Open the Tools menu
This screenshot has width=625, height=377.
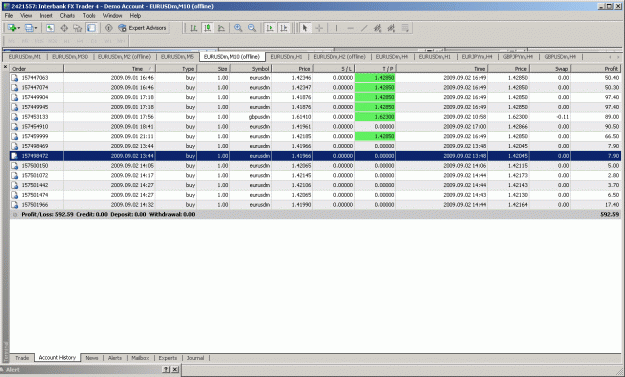(x=89, y=16)
